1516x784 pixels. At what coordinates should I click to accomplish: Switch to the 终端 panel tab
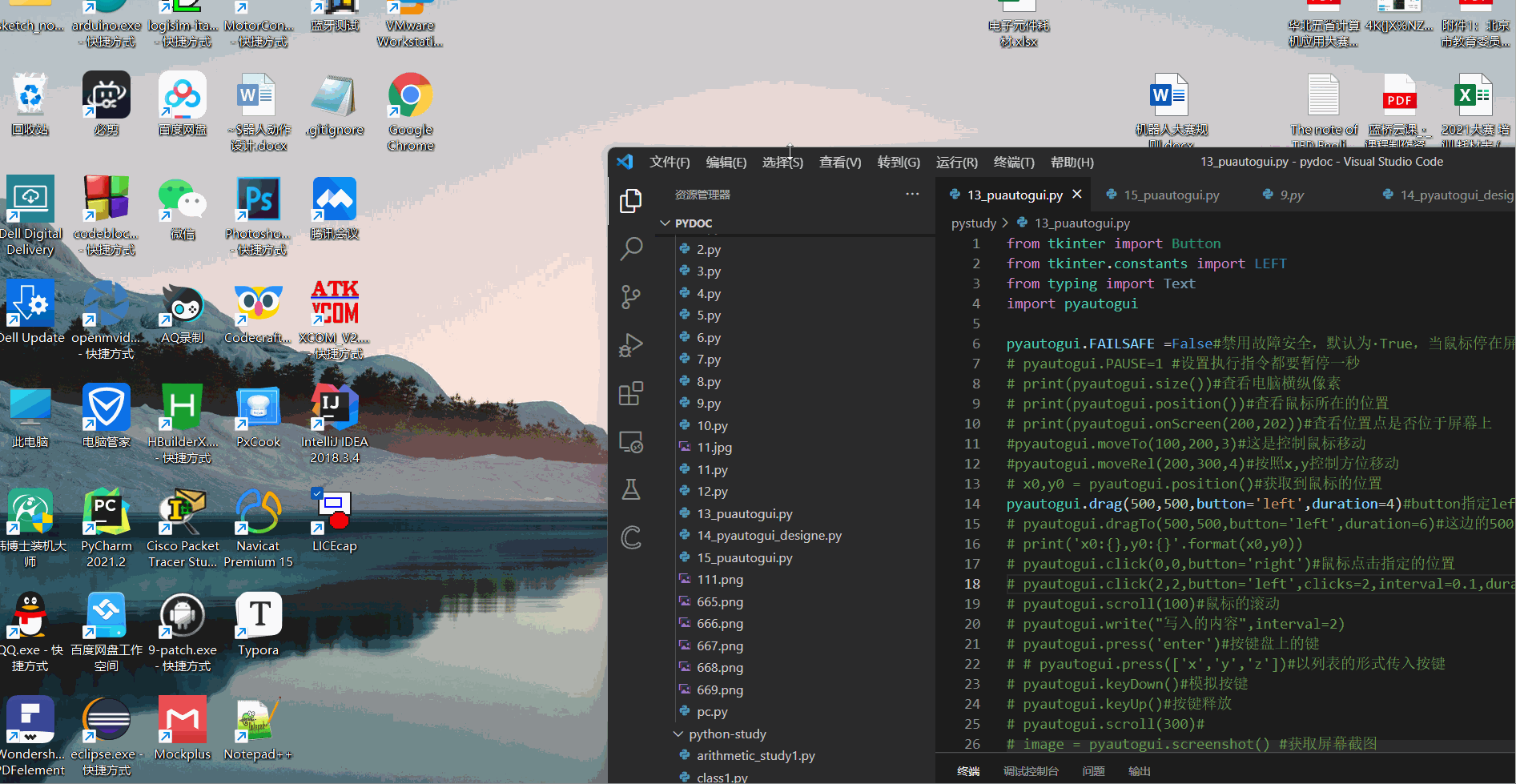968,771
